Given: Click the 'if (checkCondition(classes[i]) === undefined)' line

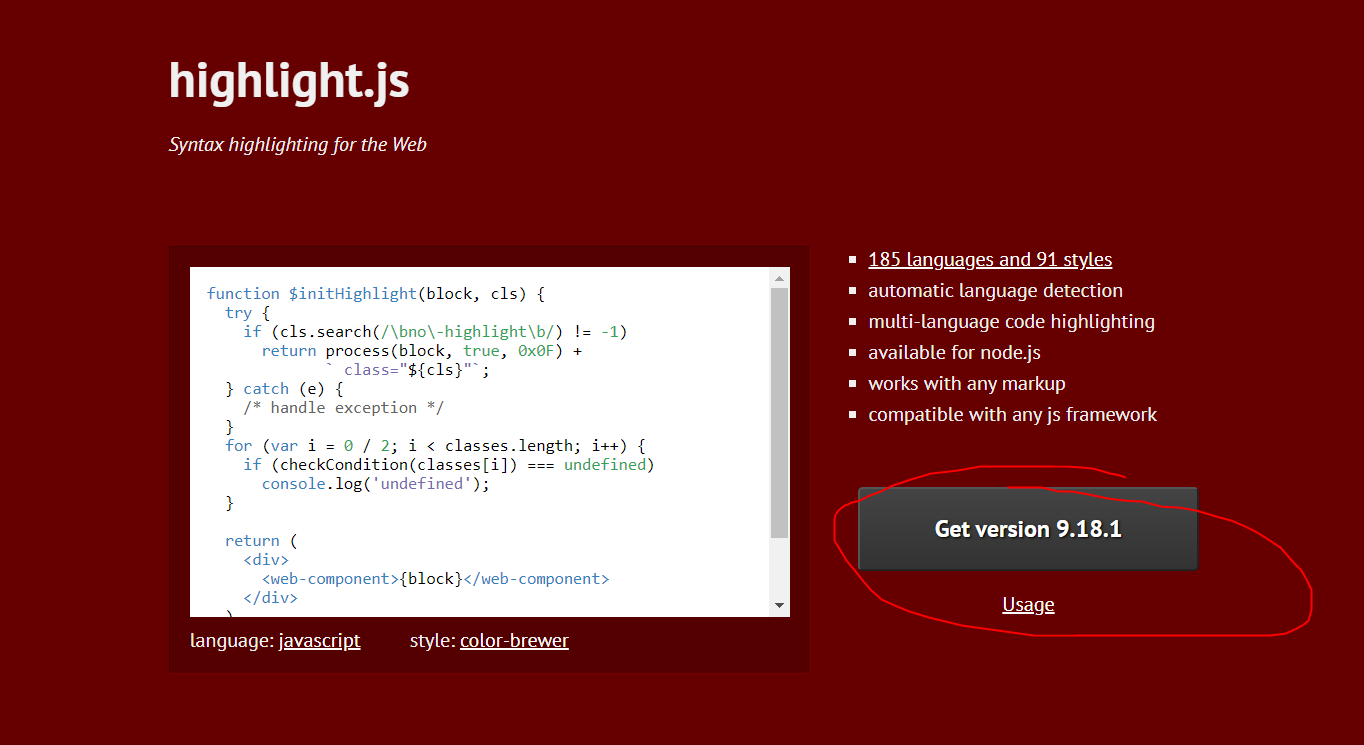Looking at the screenshot, I should coord(449,464).
